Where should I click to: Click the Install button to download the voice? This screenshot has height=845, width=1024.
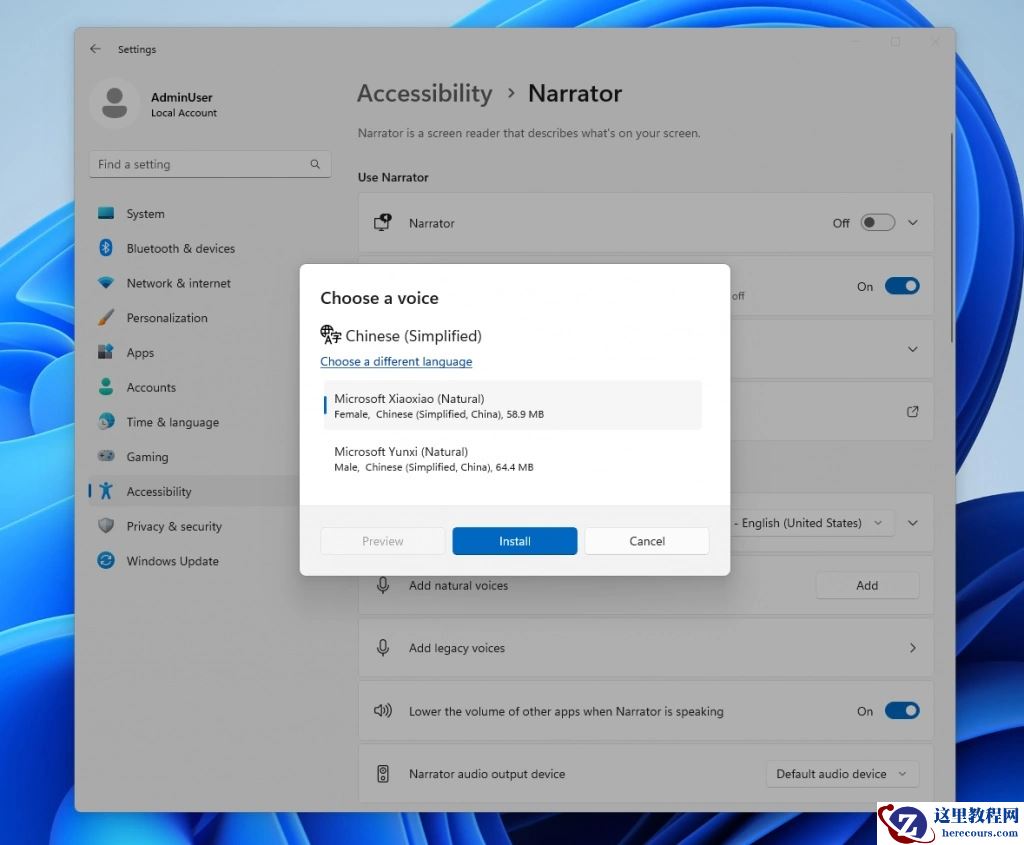(x=514, y=540)
